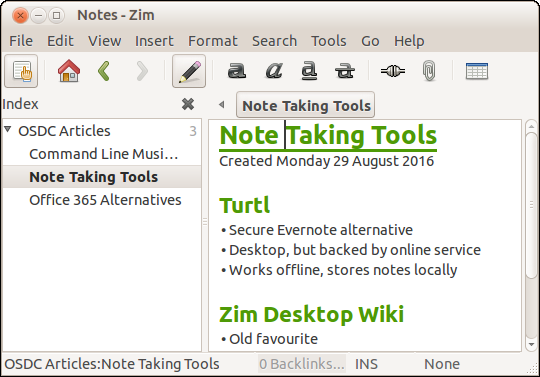Apply strong bold formatting
The image size is (540, 377).
pyautogui.click(x=237, y=71)
